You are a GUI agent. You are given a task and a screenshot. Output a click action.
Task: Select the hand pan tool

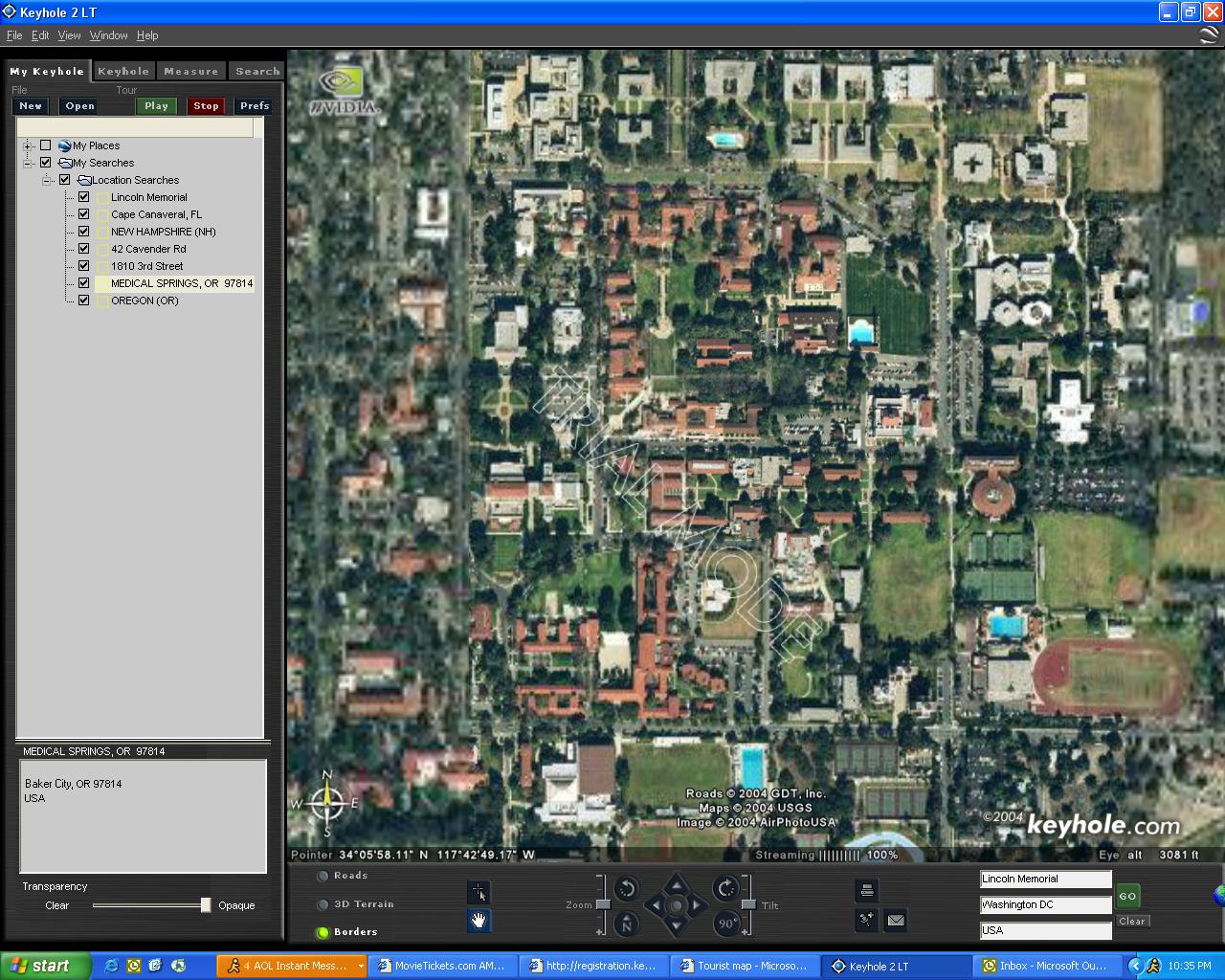479,921
